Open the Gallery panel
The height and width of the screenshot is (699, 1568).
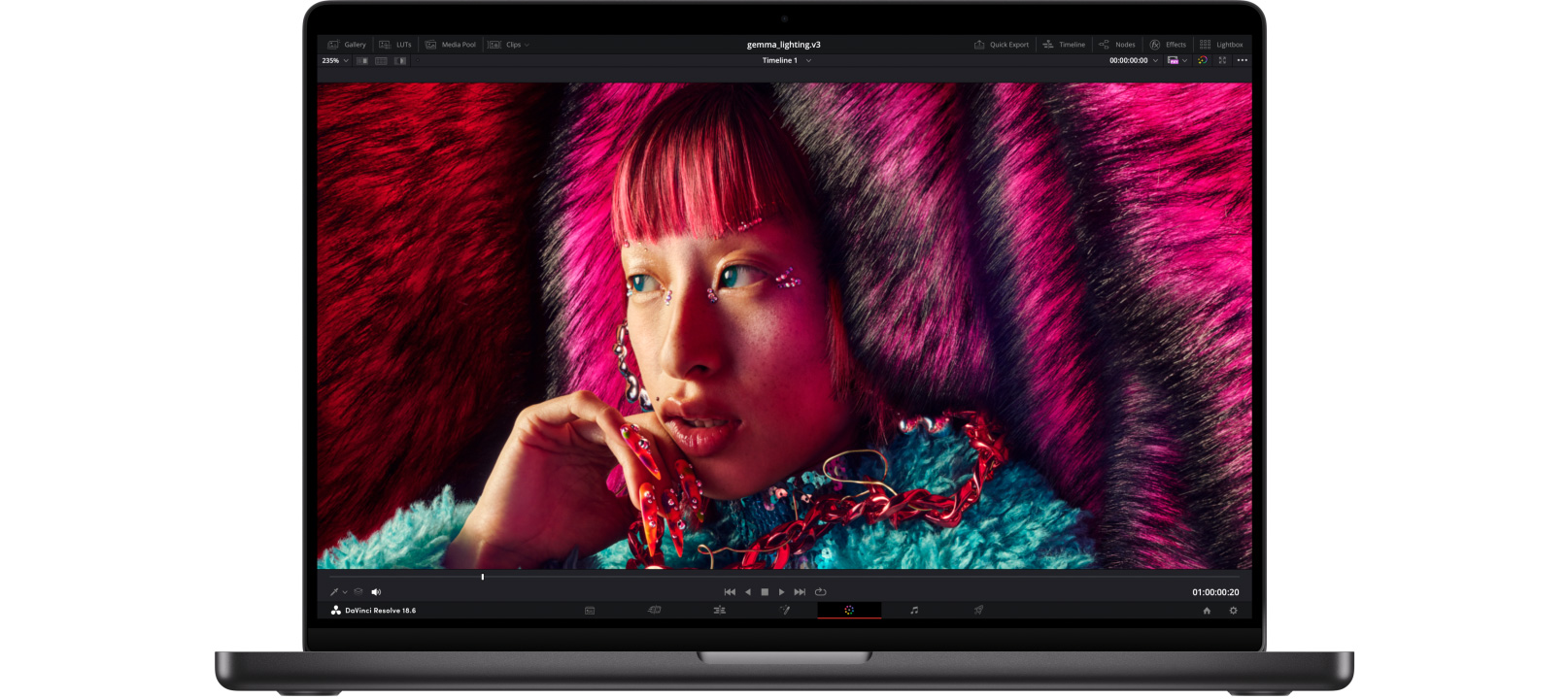[x=347, y=45]
